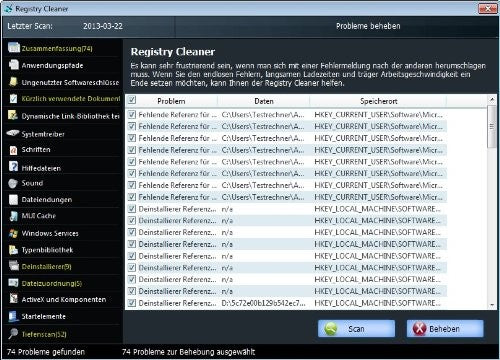Sort by the Problem column header

(x=171, y=101)
